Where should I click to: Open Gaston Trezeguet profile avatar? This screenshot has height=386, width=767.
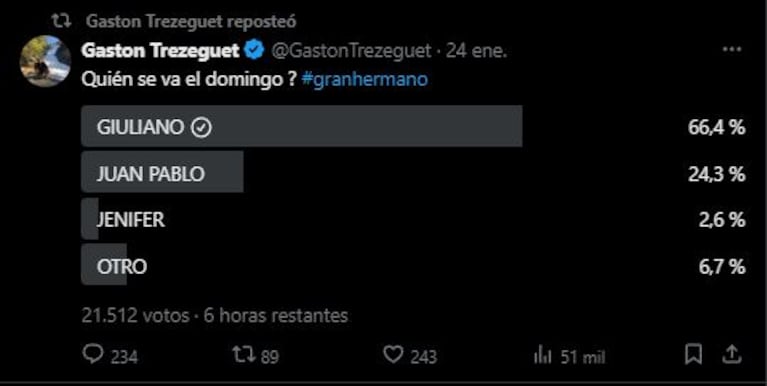click(45, 62)
